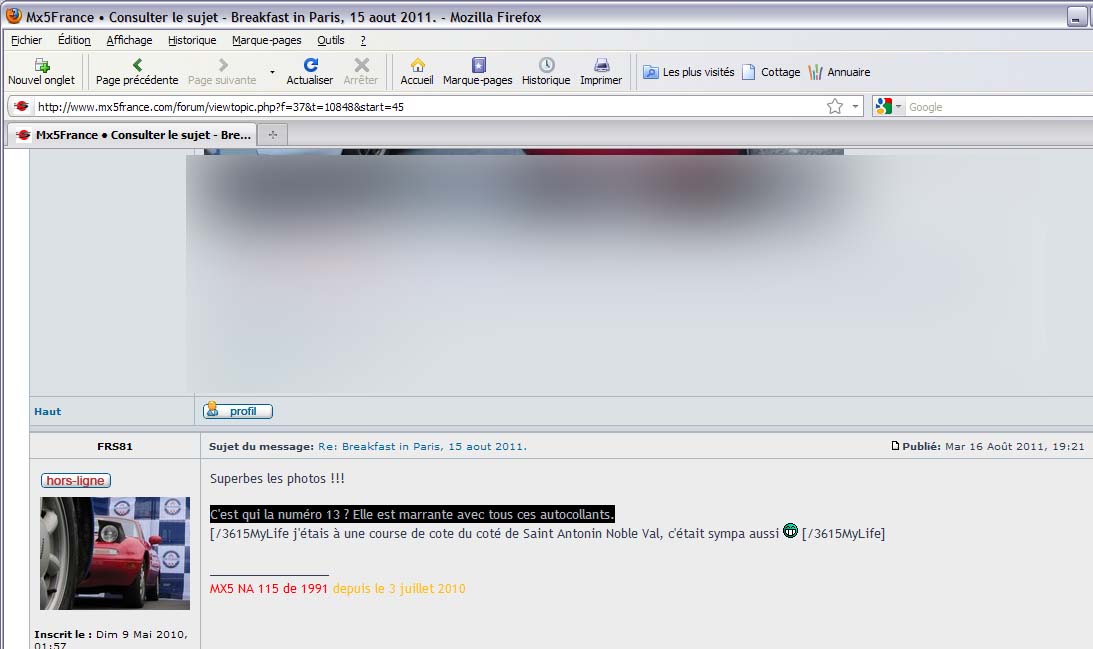Viewport: 1093px width, 649px height.
Task: Click the Firefox logo in title bar
Action: 13,15
